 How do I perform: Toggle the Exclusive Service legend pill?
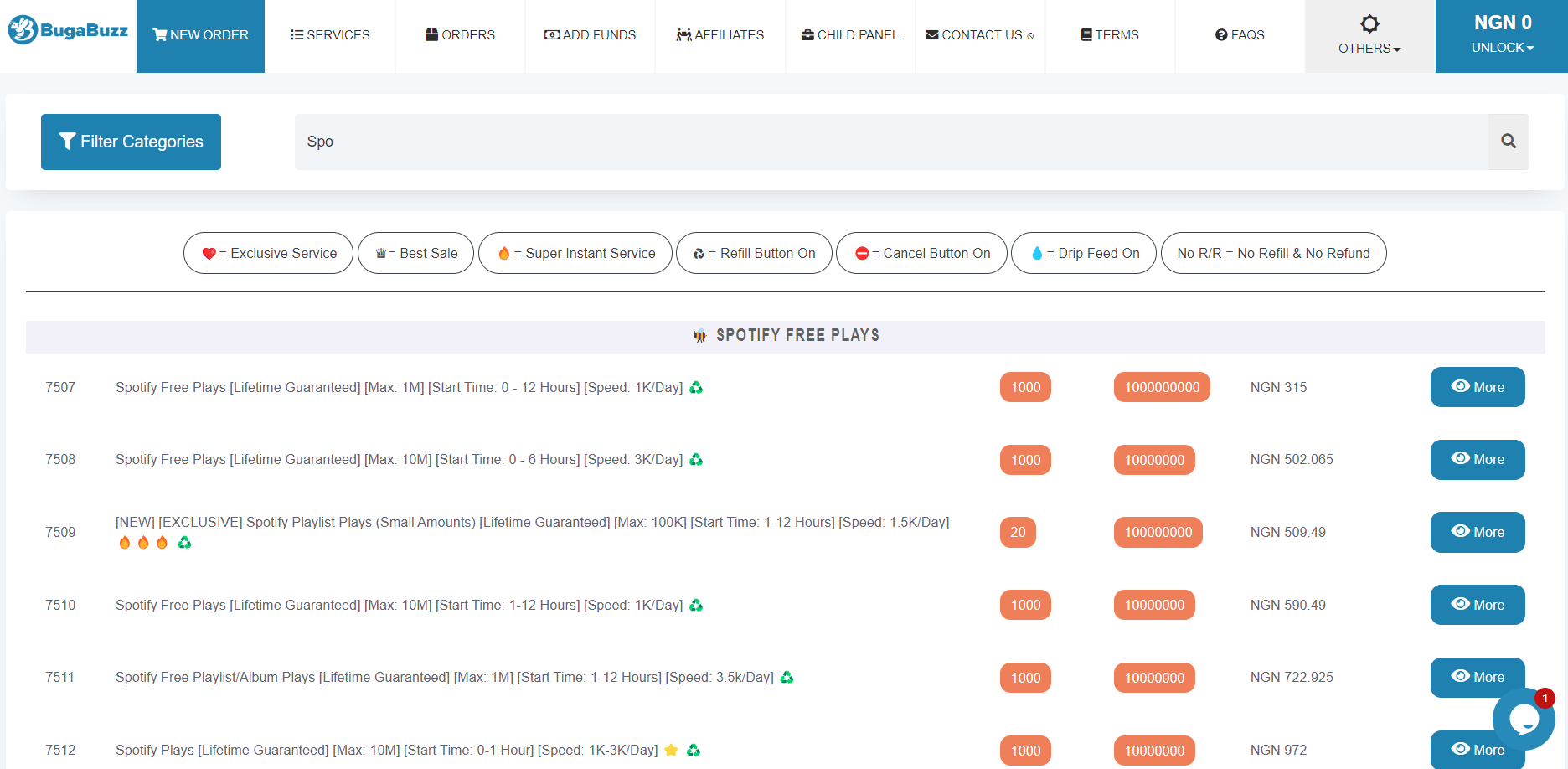[x=268, y=253]
